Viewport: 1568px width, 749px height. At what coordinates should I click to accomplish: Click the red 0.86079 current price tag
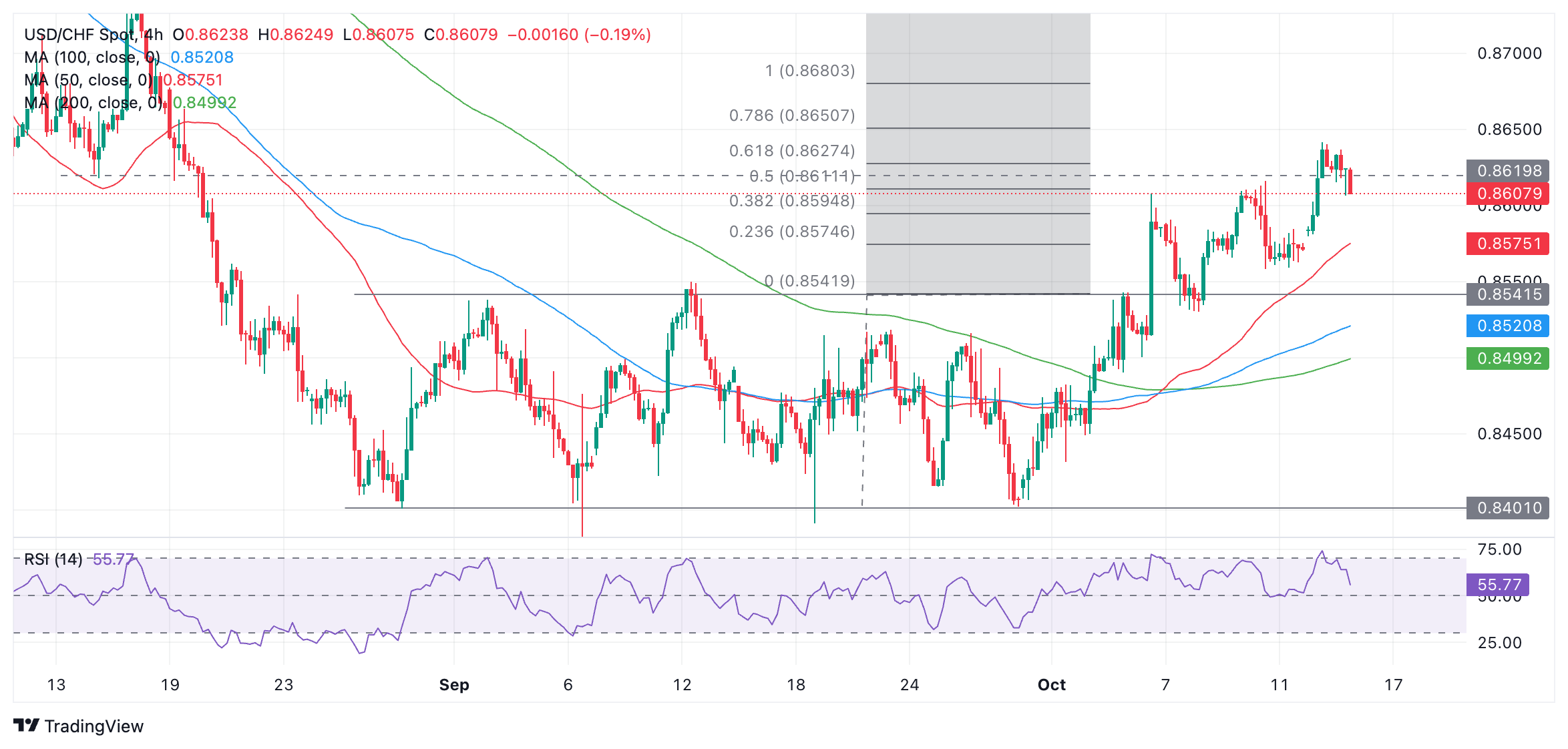coord(1508,194)
